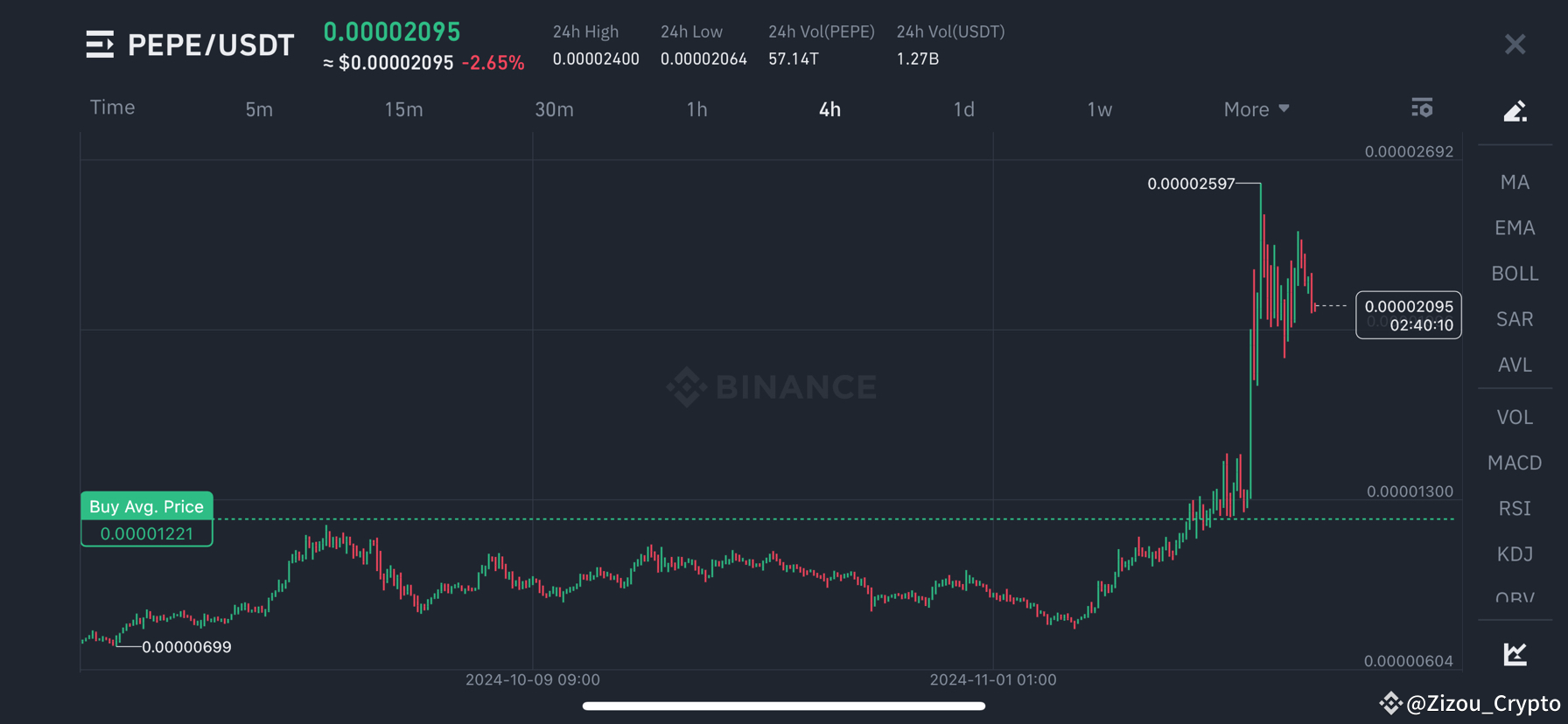This screenshot has width=1568, height=724.
Task: Show the VOL volume indicator
Action: tap(1515, 417)
